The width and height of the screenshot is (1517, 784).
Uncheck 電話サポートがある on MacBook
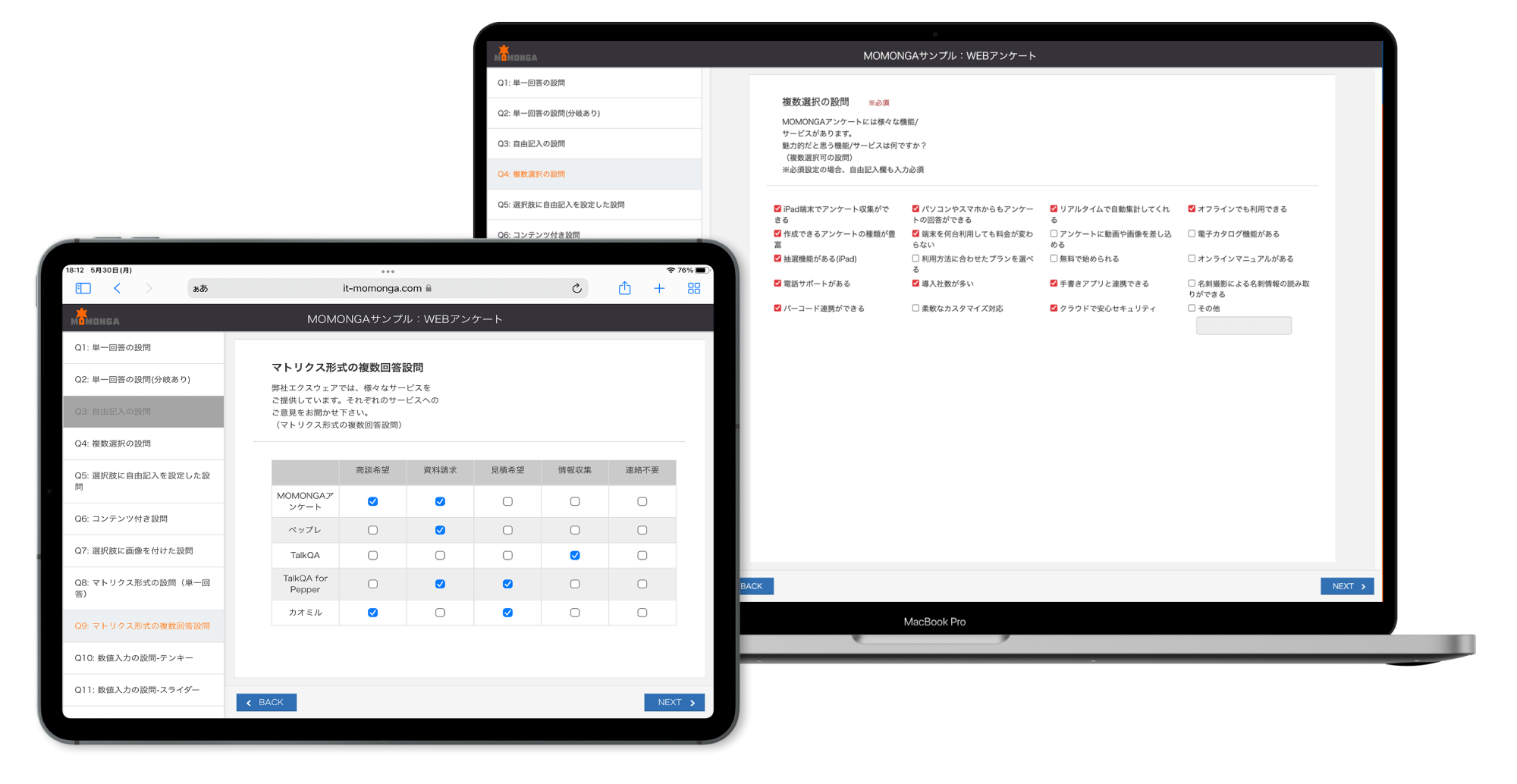click(x=777, y=284)
